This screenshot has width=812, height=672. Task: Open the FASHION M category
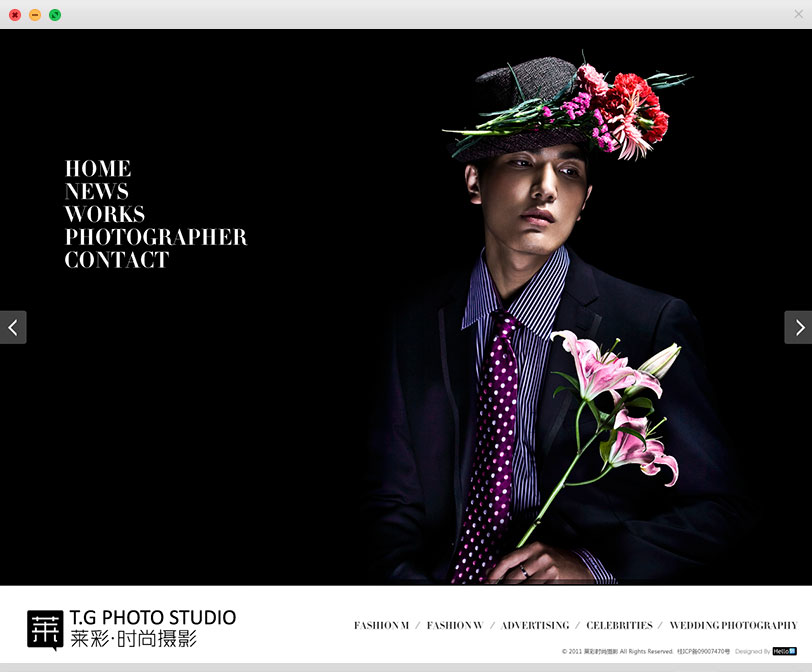pyautogui.click(x=382, y=625)
